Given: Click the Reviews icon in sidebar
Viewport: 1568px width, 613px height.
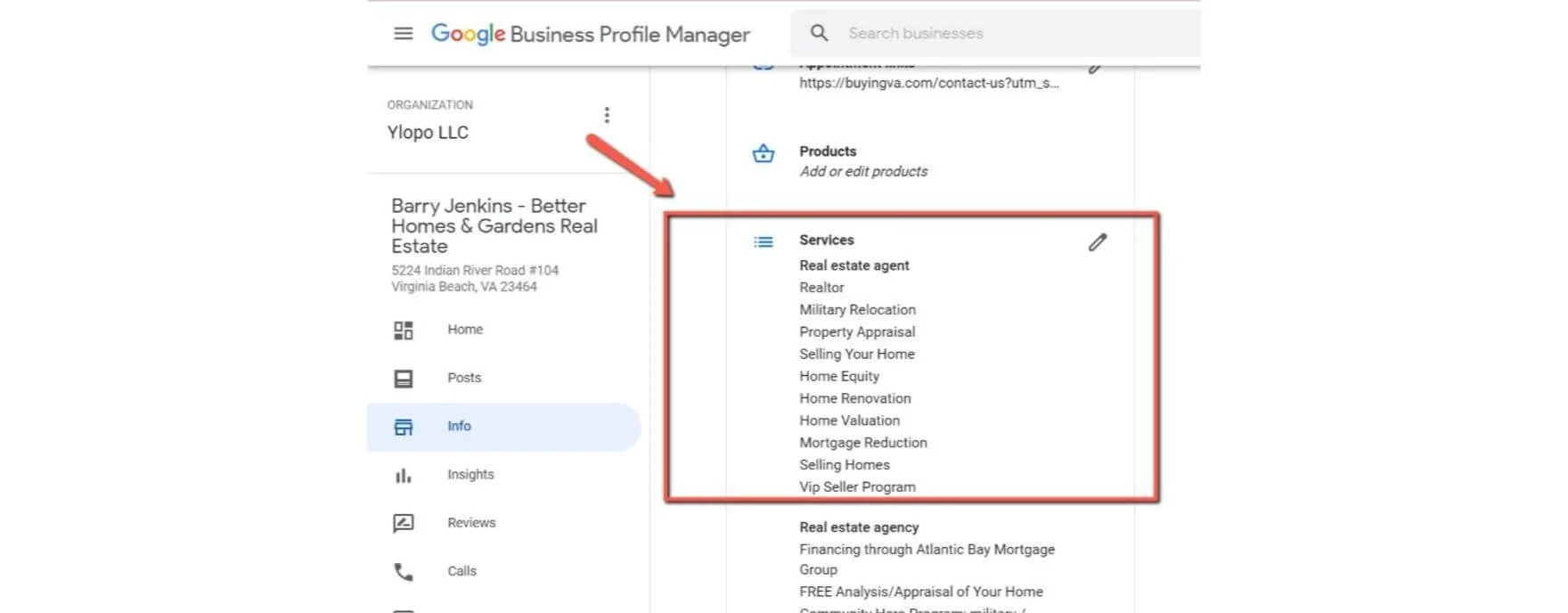Looking at the screenshot, I should click(x=404, y=523).
